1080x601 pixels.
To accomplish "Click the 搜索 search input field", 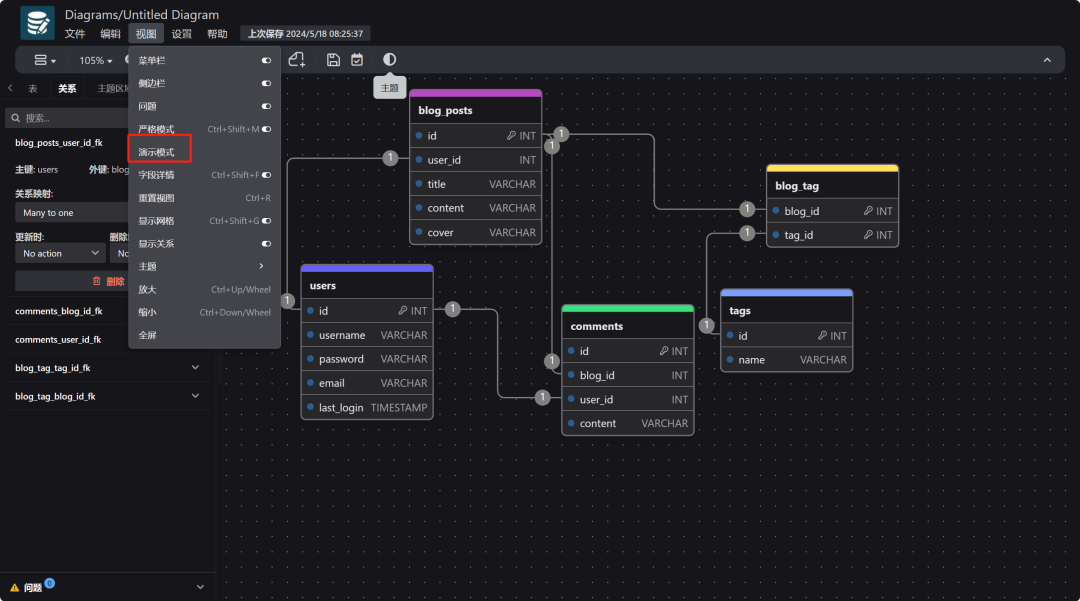I will pyautogui.click(x=110, y=118).
